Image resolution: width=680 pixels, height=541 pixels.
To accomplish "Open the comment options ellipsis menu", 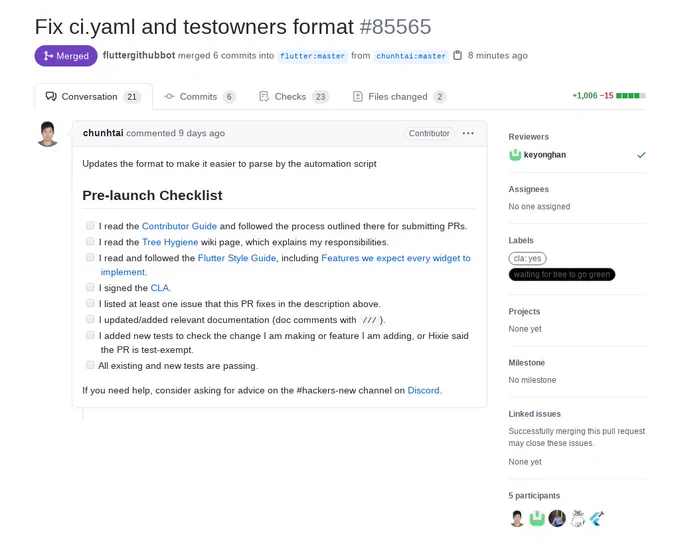I will pos(468,133).
